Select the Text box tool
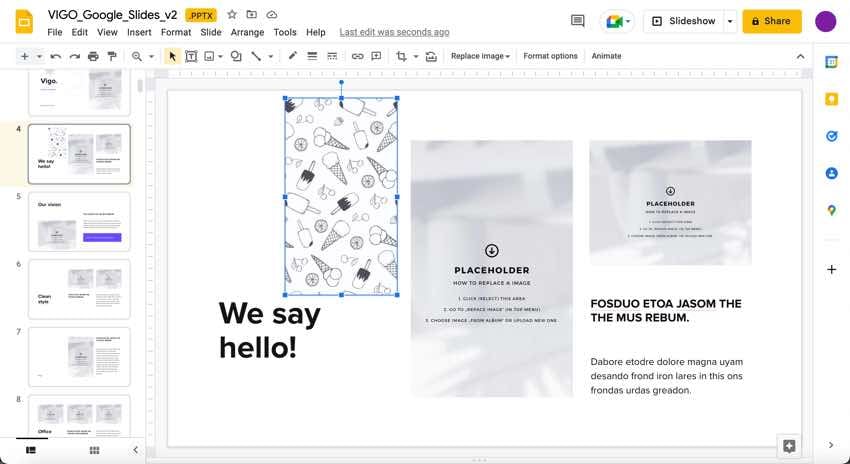The image size is (850, 464). pos(191,56)
